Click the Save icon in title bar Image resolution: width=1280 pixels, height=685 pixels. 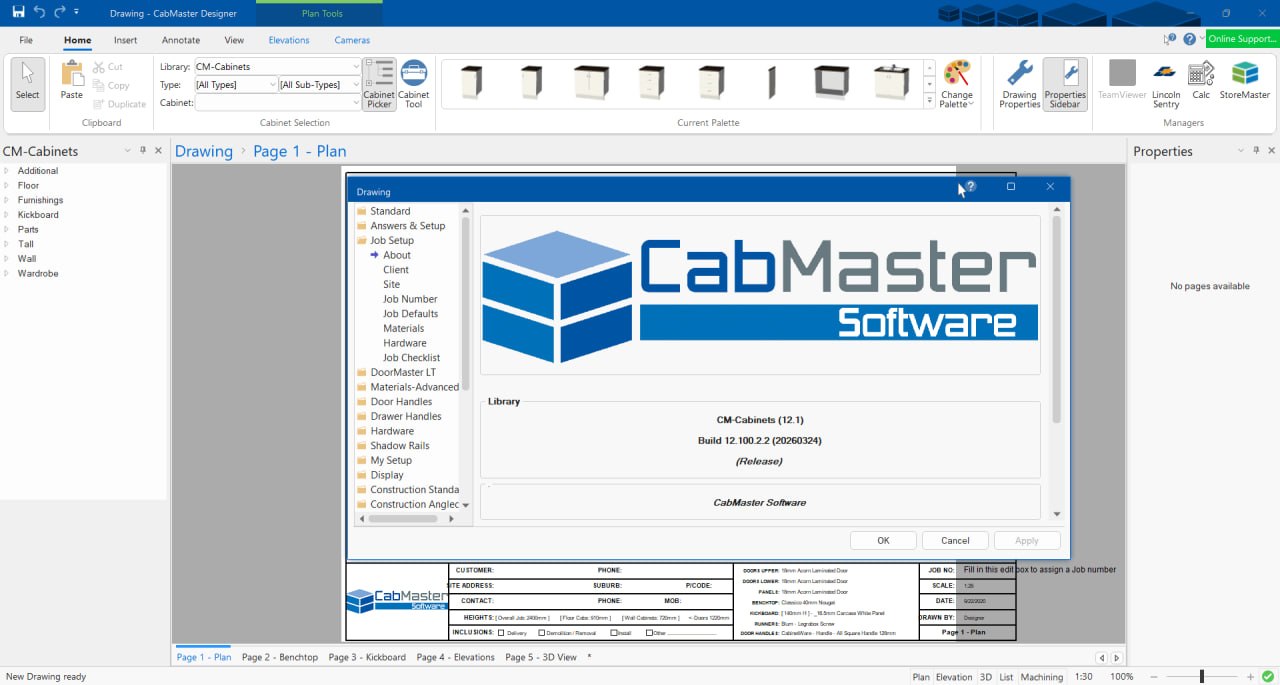18,12
